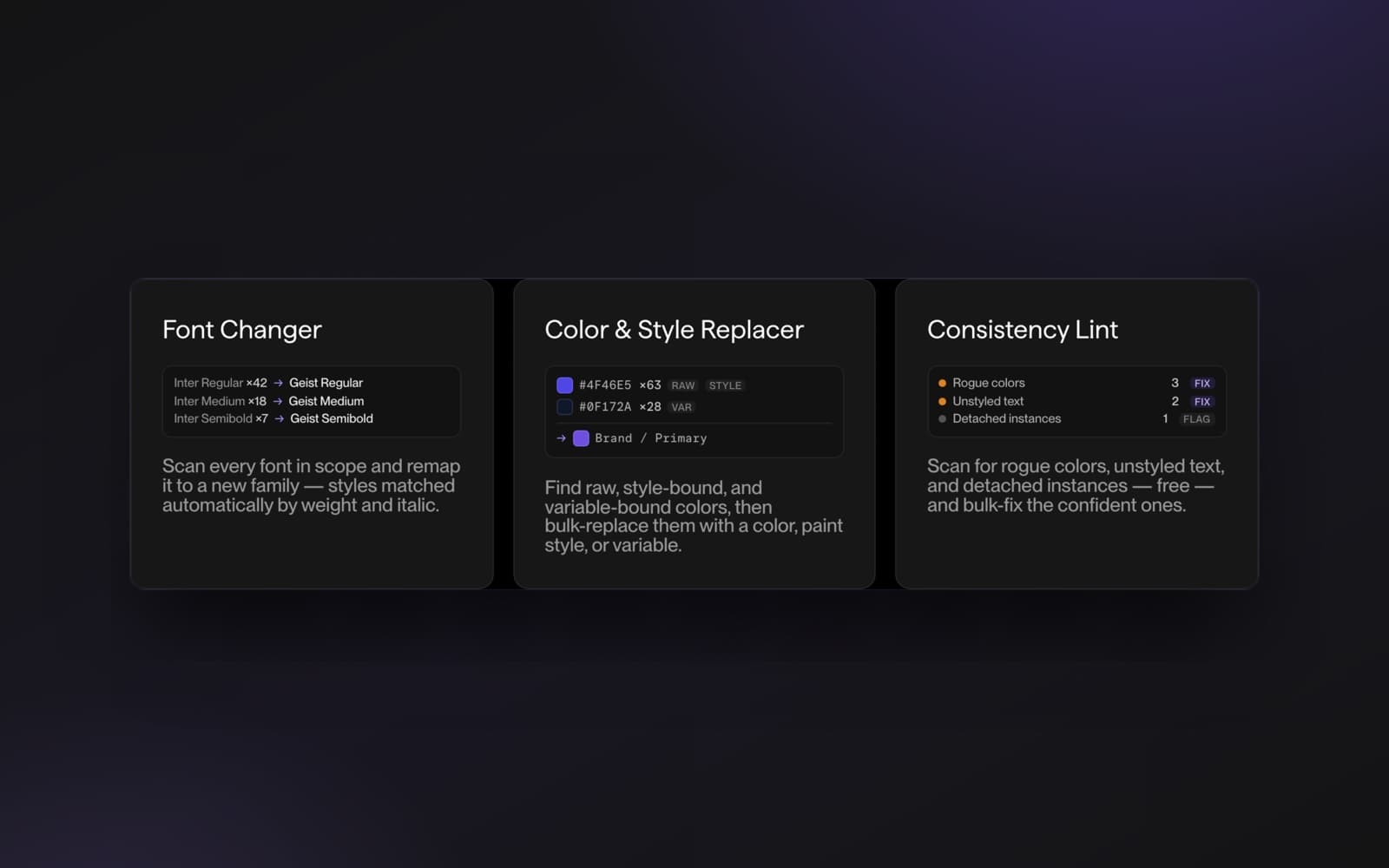Click the #4F46E5 ×63 hex text
Viewport: 1389px width, 868px height.
coord(620,385)
